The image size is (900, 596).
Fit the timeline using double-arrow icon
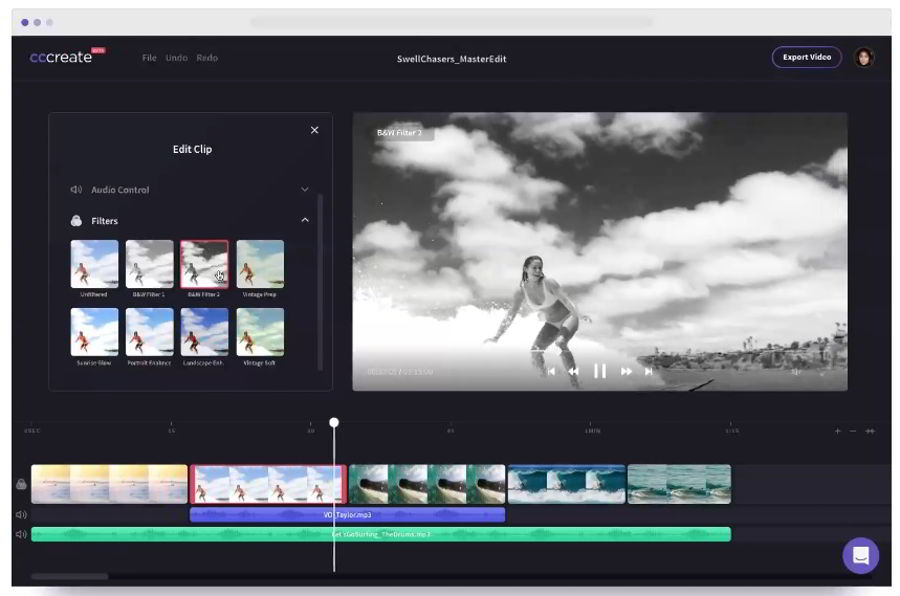(x=870, y=431)
